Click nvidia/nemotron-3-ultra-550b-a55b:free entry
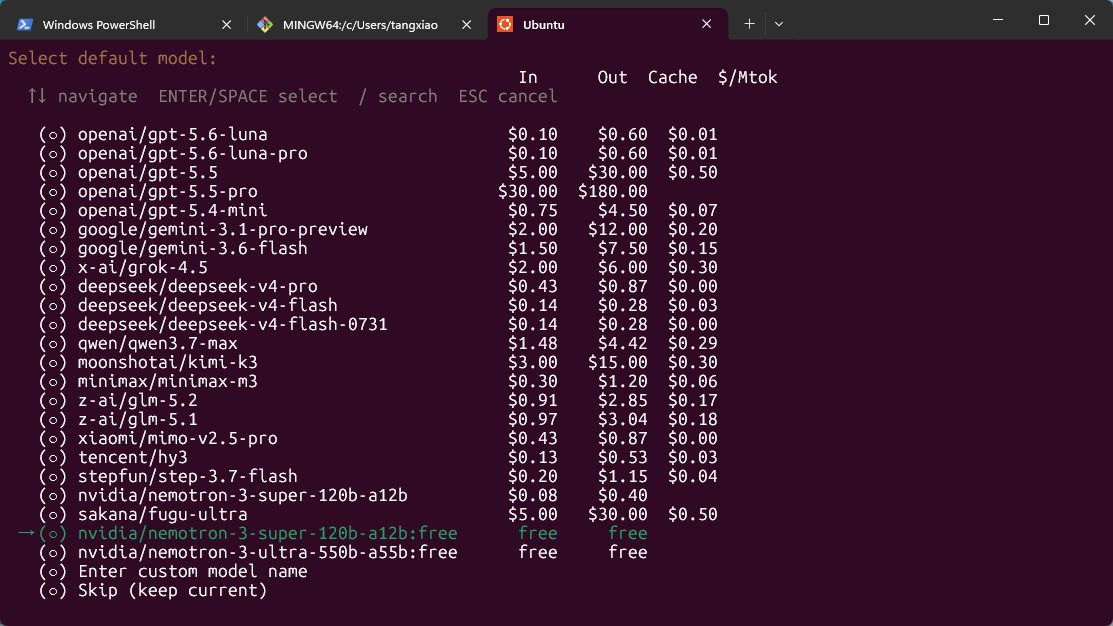Viewport: 1113px width, 626px height. pos(268,552)
